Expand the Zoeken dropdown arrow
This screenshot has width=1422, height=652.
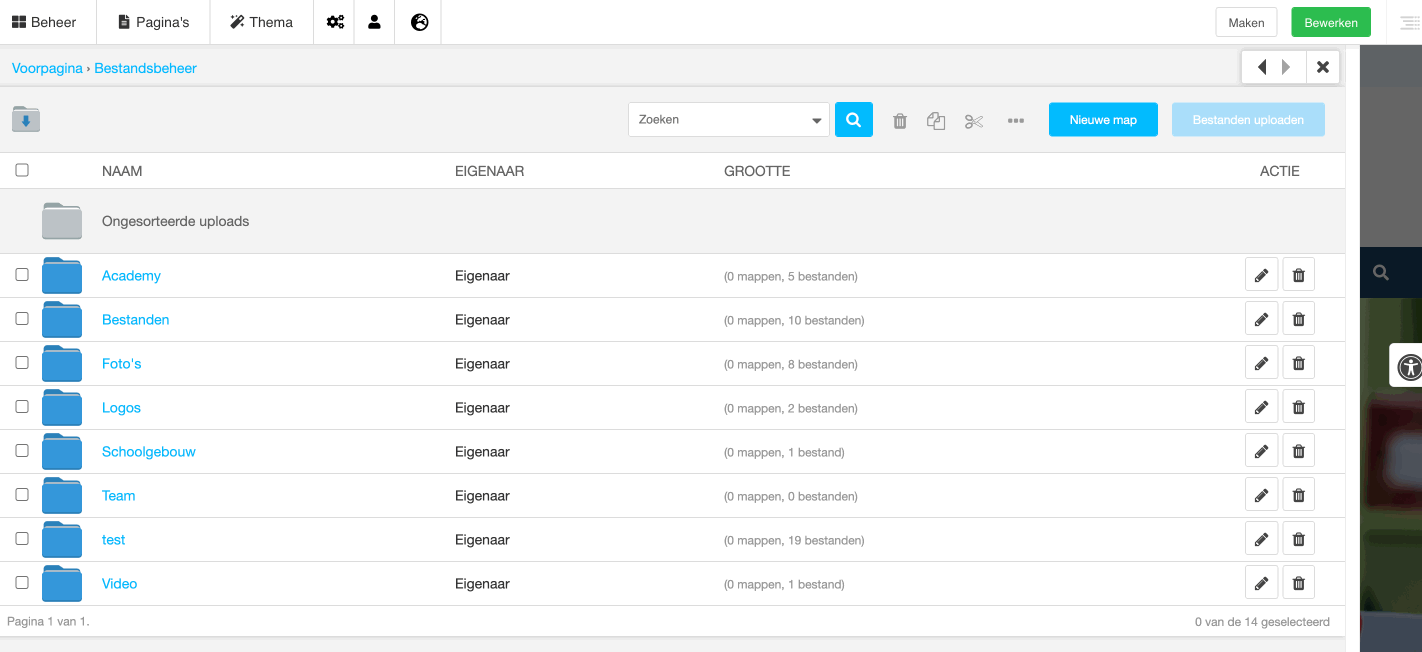pos(816,121)
